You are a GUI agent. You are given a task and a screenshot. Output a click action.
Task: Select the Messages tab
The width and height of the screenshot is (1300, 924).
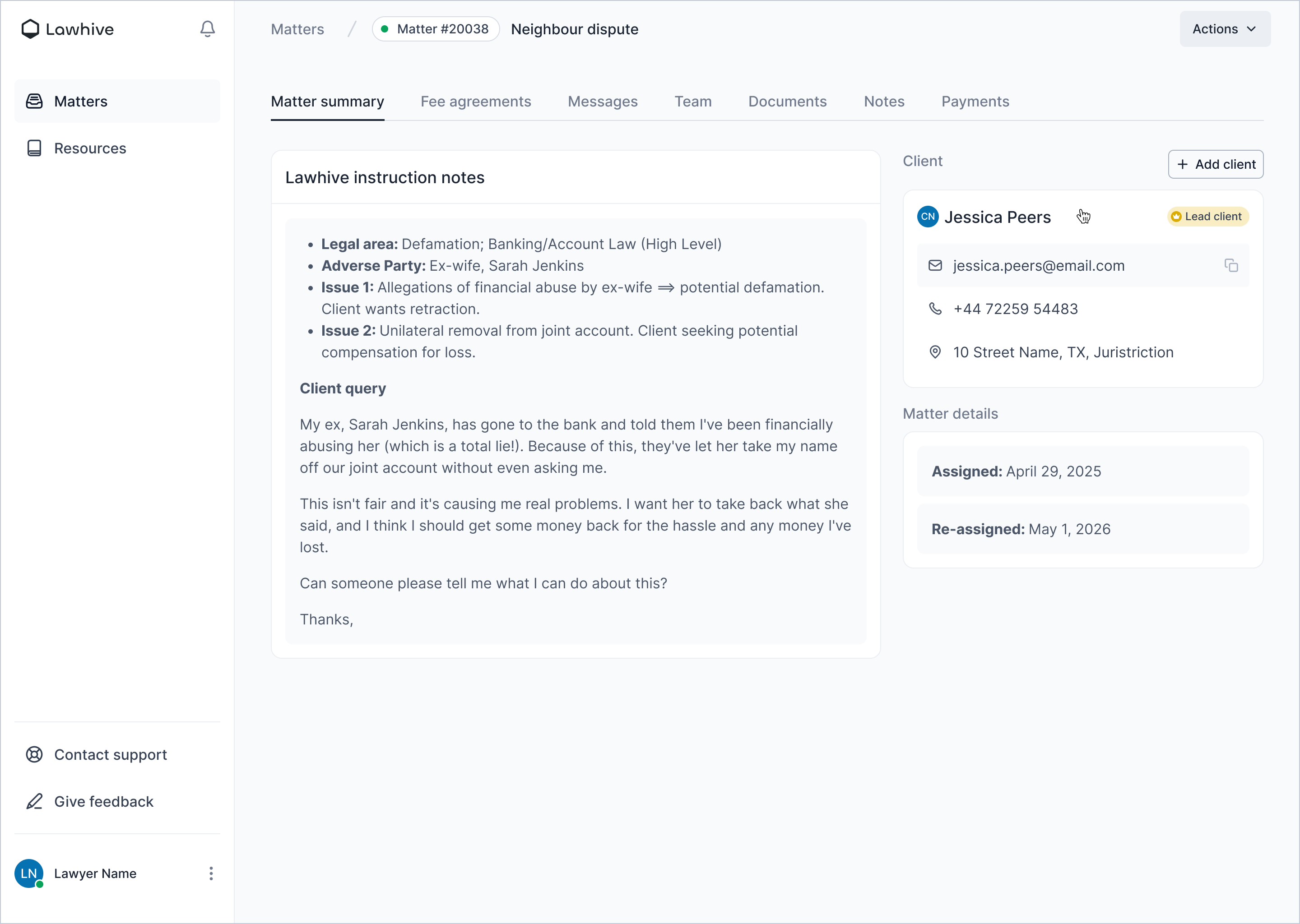click(603, 102)
